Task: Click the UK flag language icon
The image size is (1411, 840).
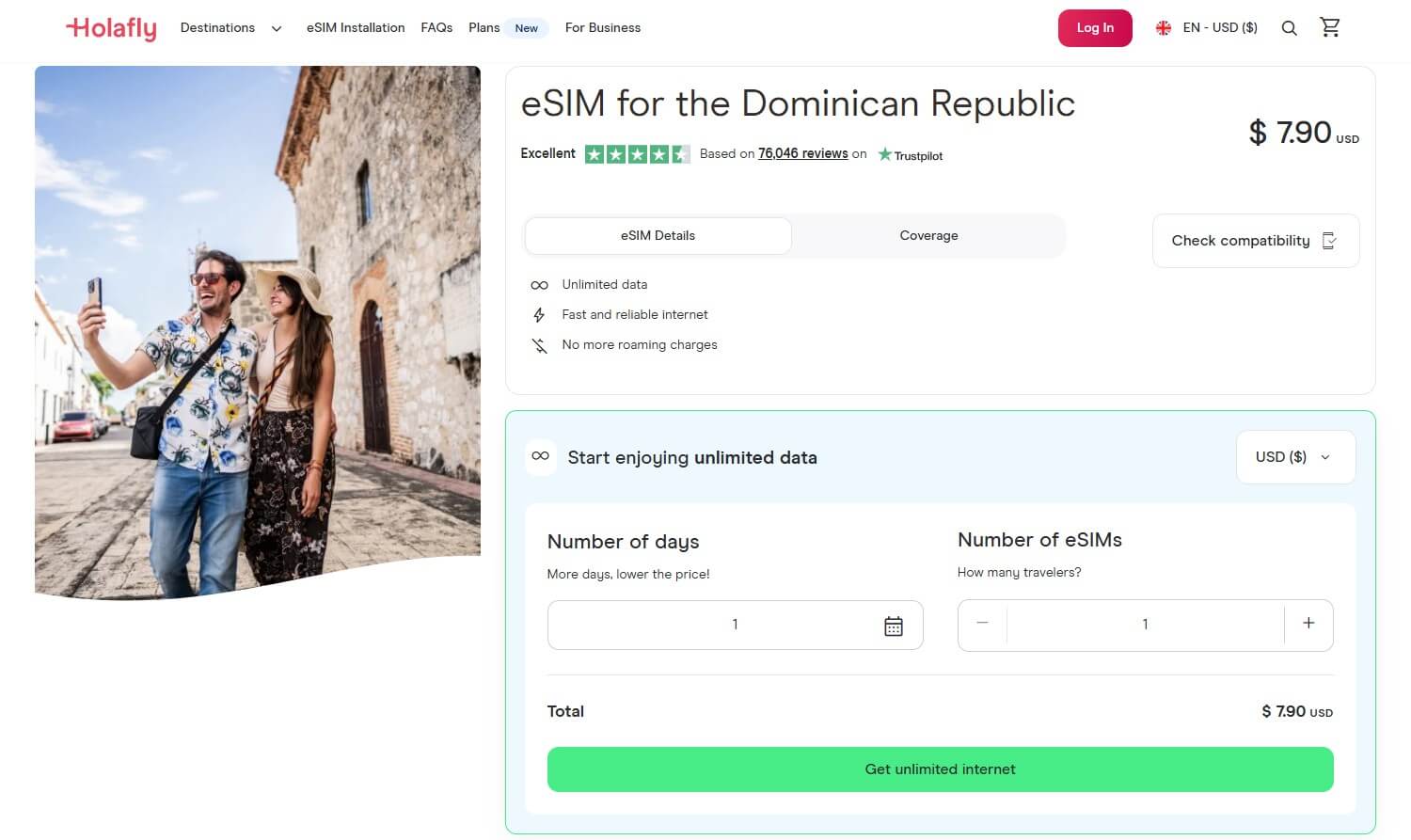Action: pos(1164,28)
